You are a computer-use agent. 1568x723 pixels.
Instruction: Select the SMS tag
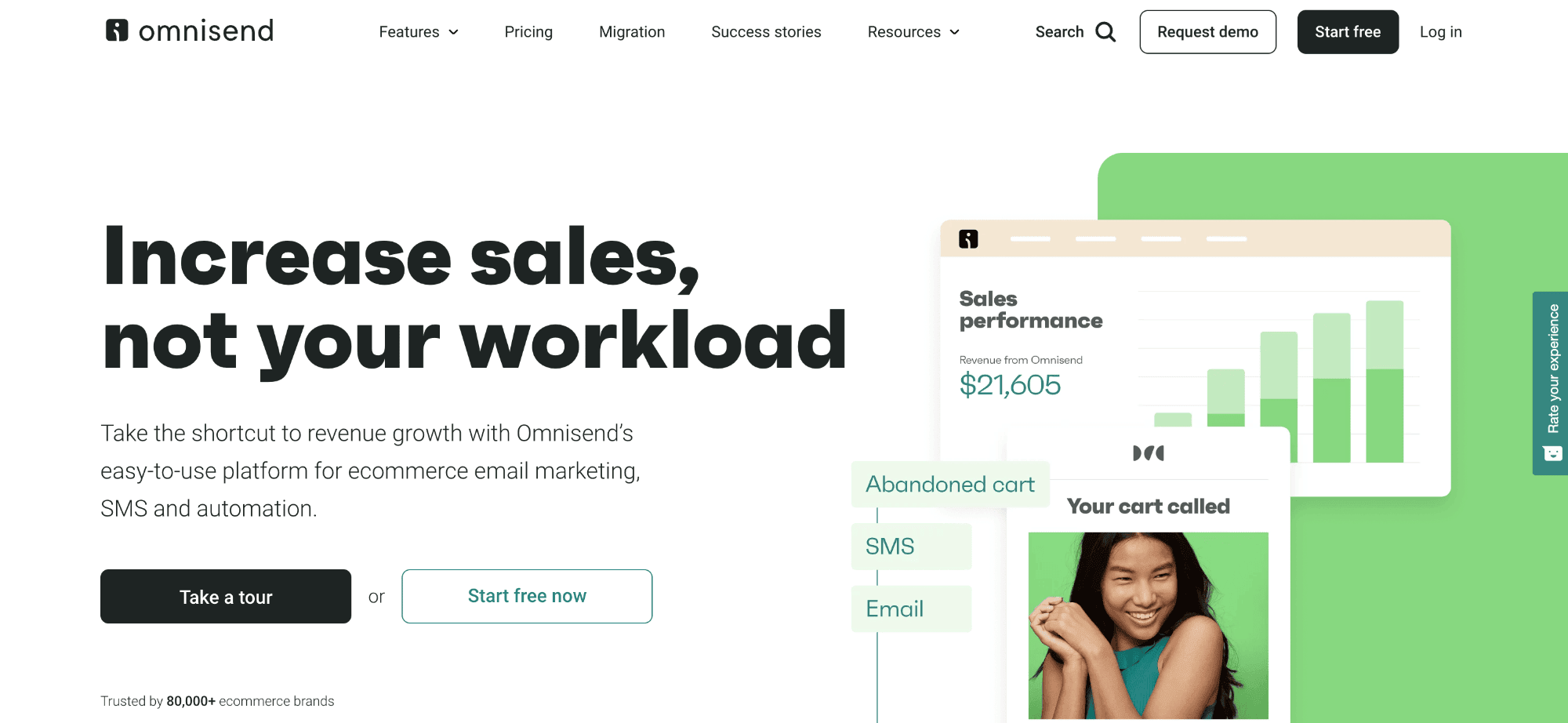click(911, 547)
